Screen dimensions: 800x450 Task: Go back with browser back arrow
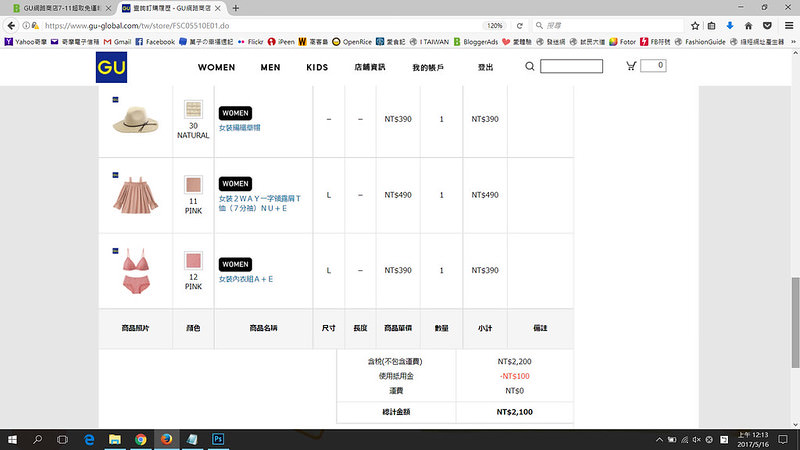pos(11,26)
